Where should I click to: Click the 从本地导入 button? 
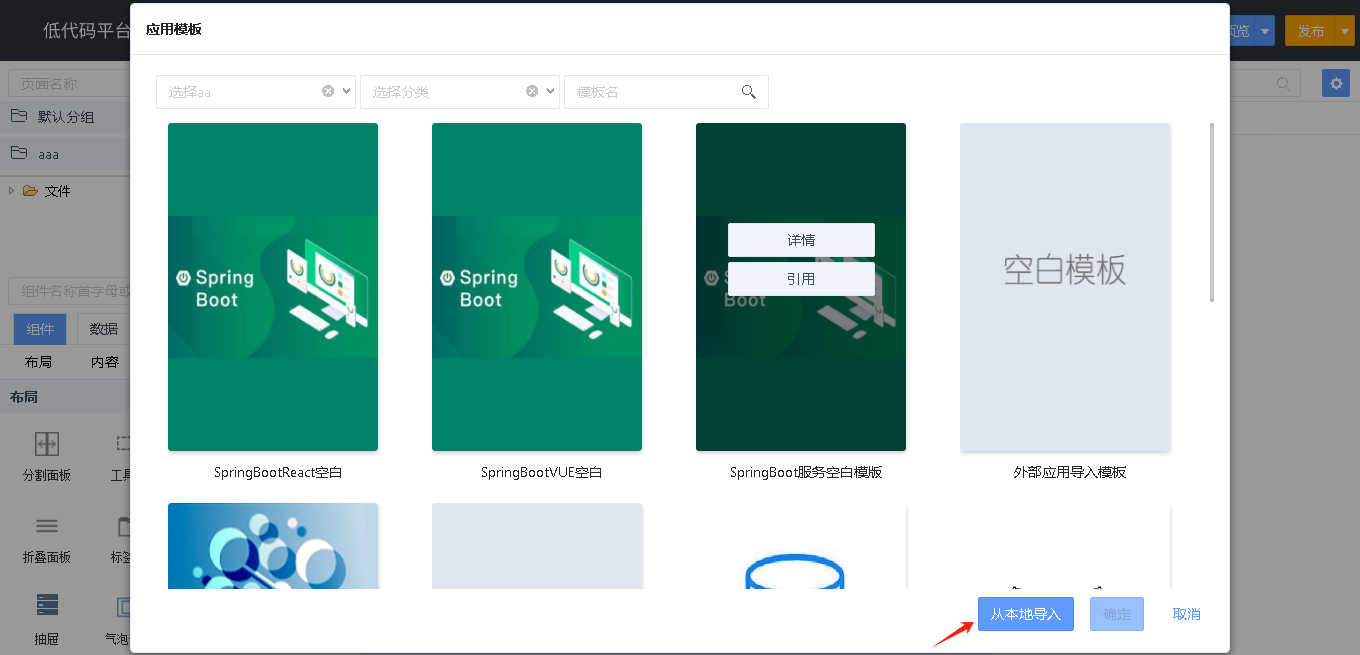[1025, 614]
